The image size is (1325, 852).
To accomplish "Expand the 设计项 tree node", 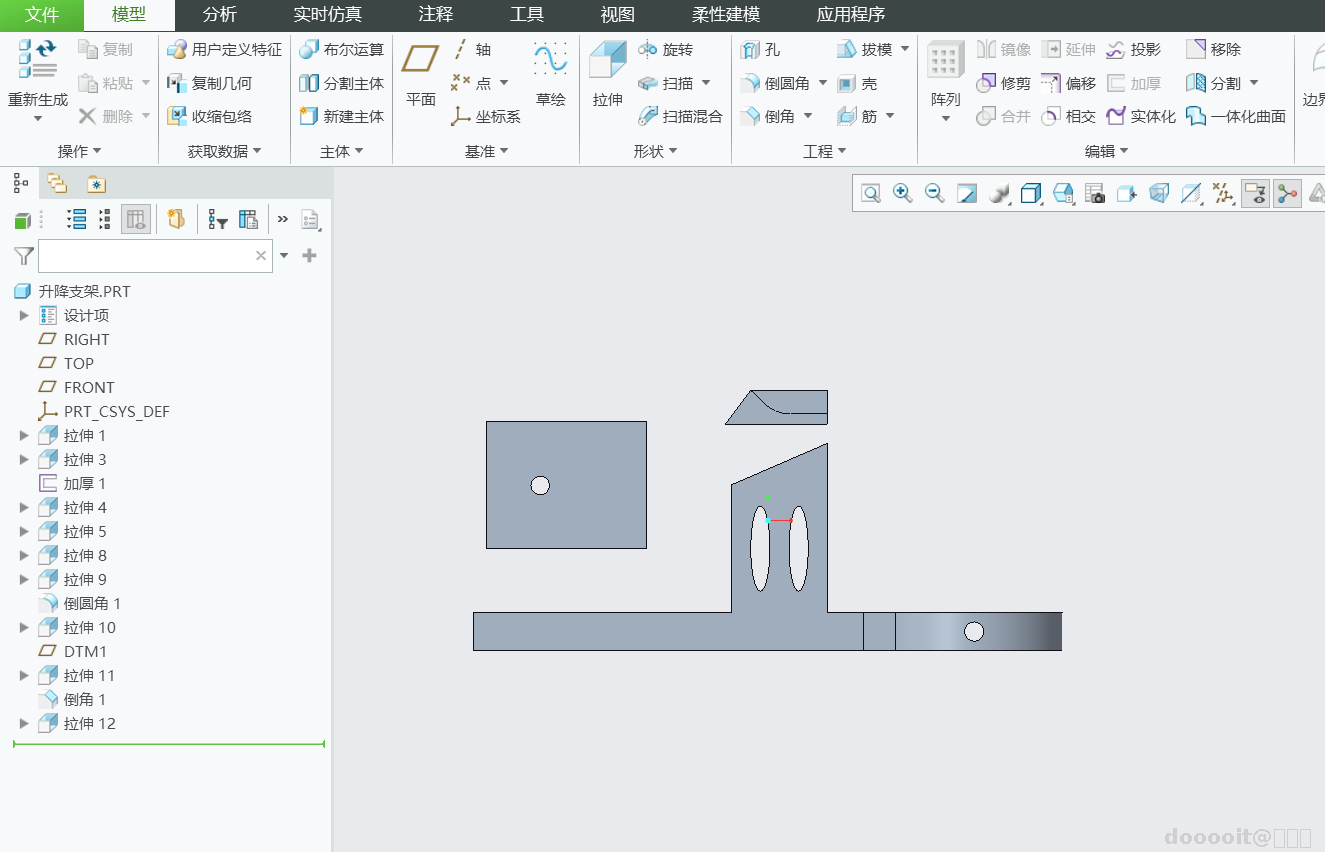I will coord(25,316).
